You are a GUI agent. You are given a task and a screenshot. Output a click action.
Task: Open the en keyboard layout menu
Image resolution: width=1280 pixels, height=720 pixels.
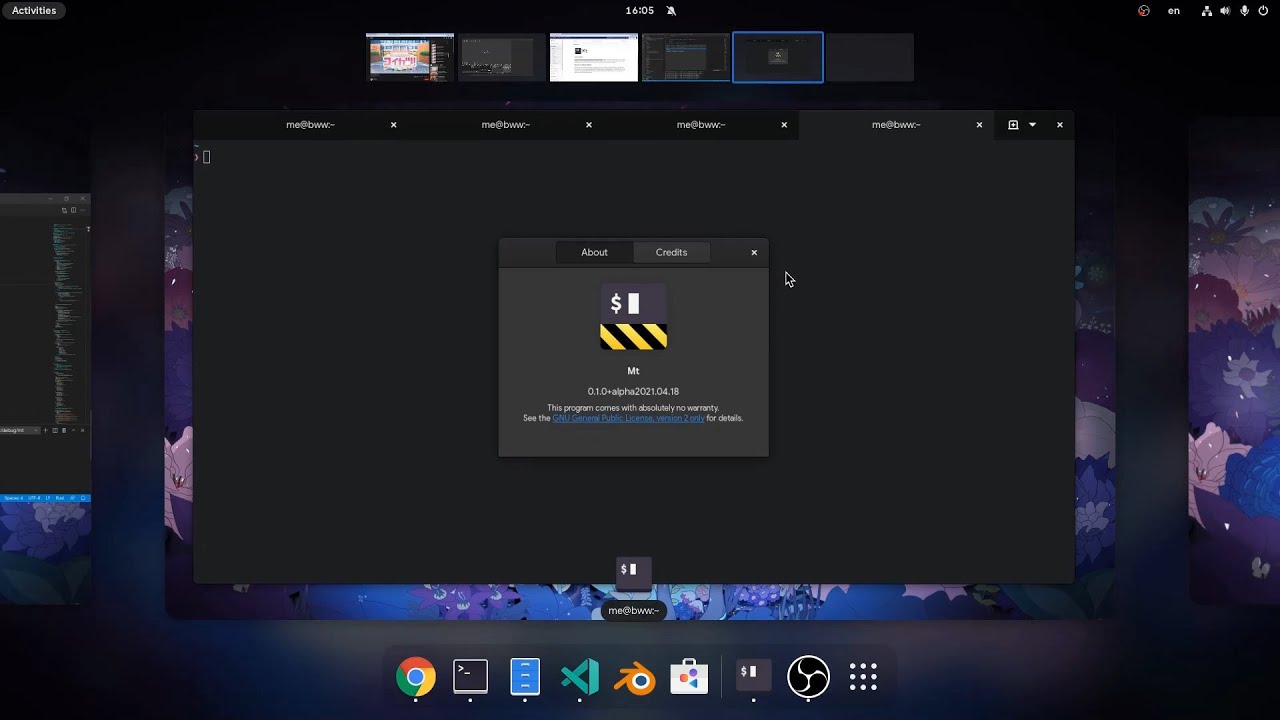coord(1174,10)
